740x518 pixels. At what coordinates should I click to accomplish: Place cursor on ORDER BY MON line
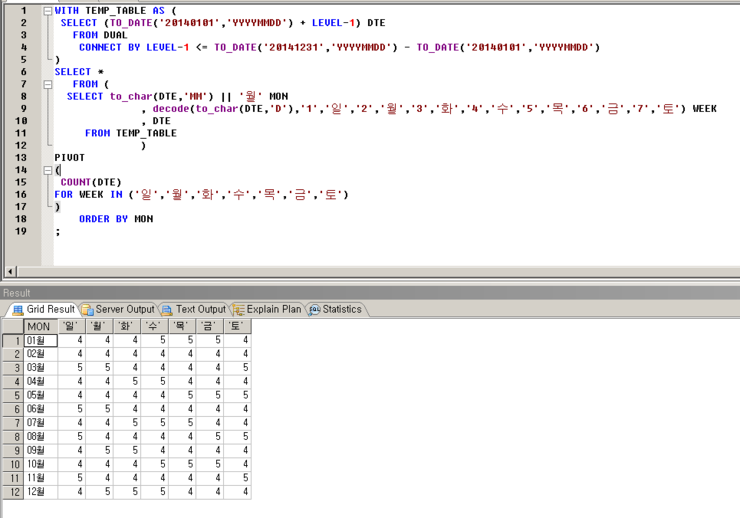pyautogui.click(x=116, y=219)
